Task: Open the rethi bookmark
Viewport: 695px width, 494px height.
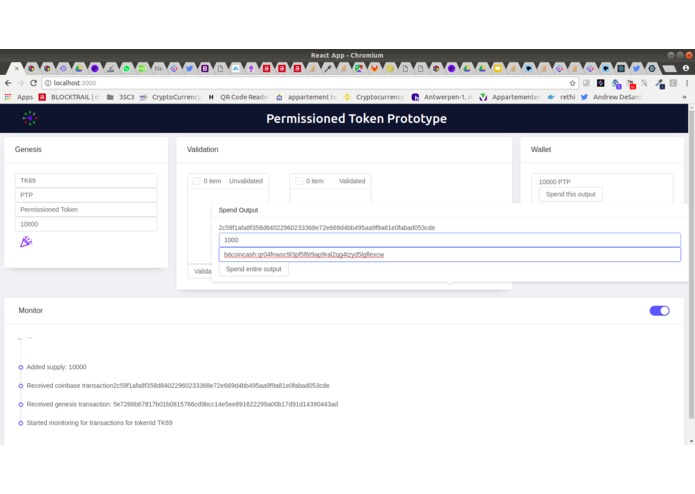Action: pyautogui.click(x=561, y=97)
